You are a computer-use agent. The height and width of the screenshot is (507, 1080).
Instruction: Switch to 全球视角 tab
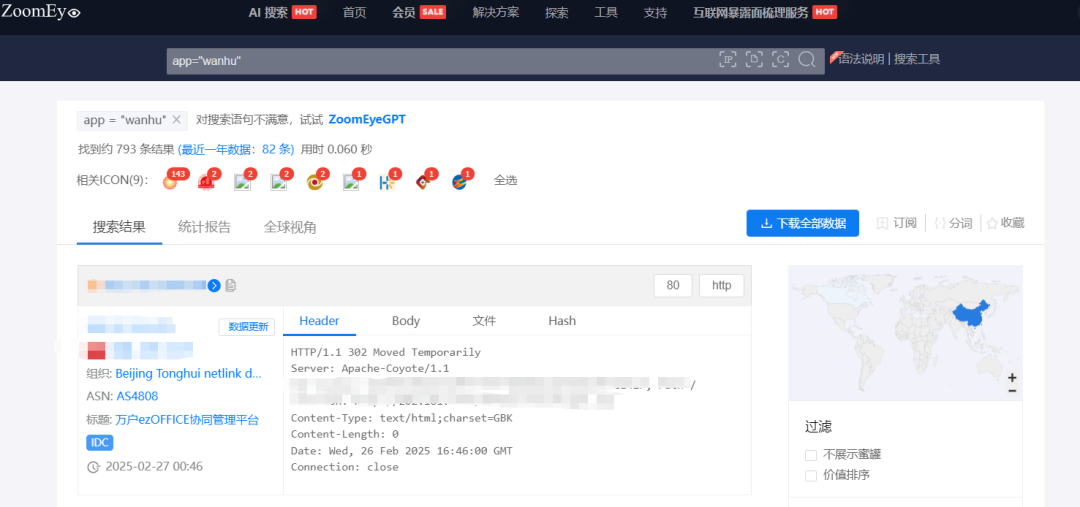(x=290, y=227)
